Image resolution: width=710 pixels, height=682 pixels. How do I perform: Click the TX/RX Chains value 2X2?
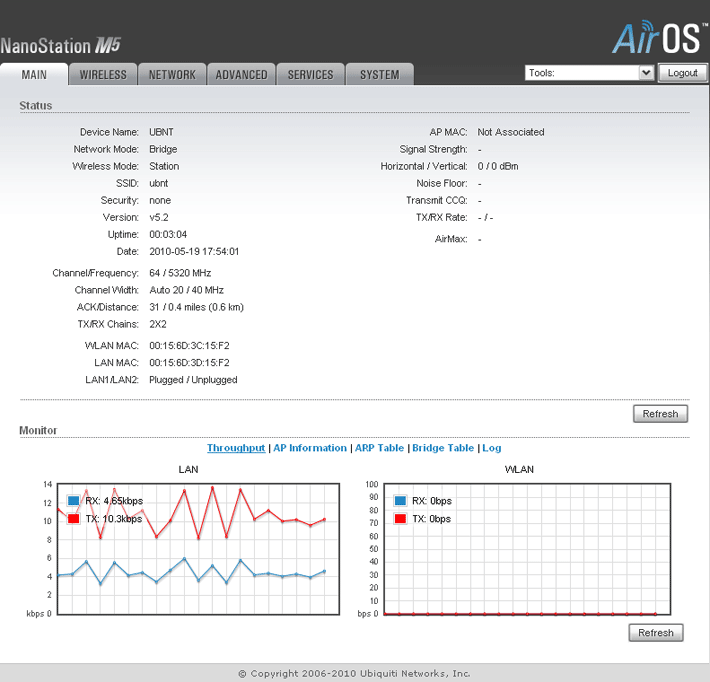(158, 324)
